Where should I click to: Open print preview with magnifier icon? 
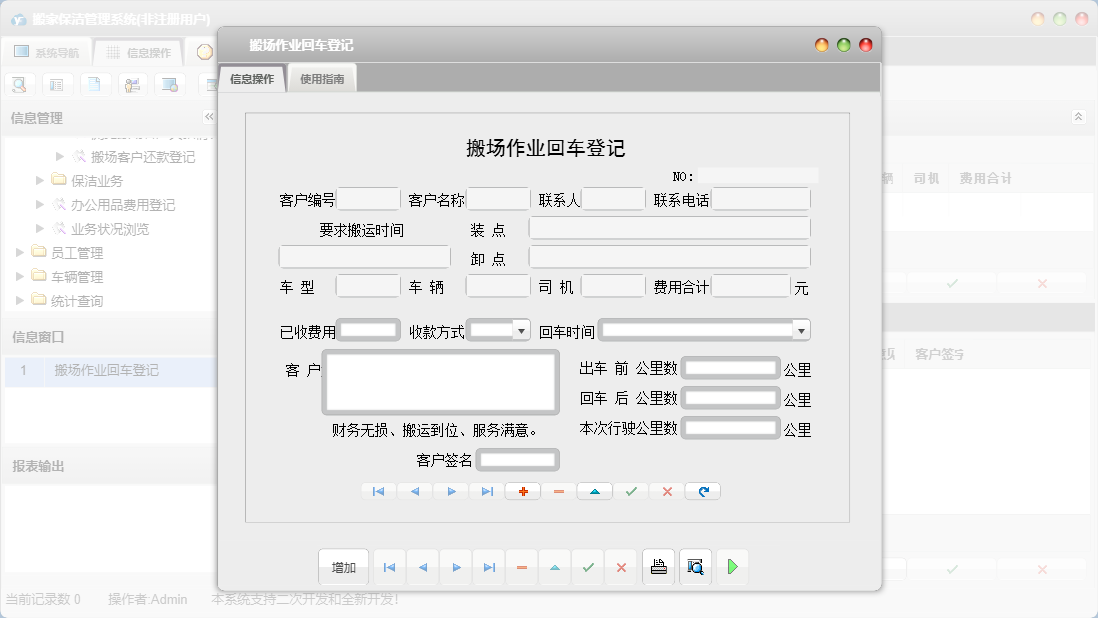pyautogui.click(x=694, y=567)
